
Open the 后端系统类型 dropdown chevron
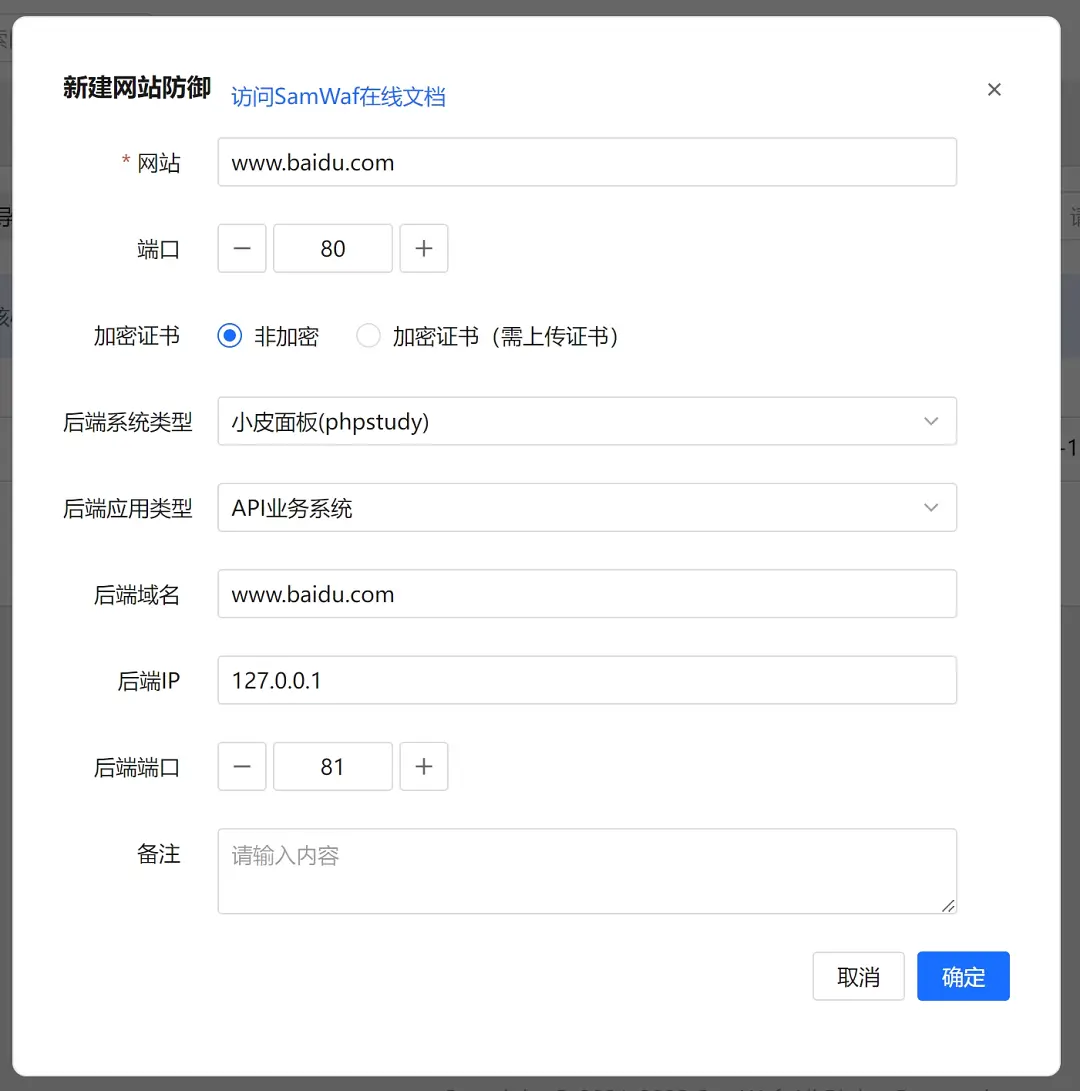(x=931, y=421)
